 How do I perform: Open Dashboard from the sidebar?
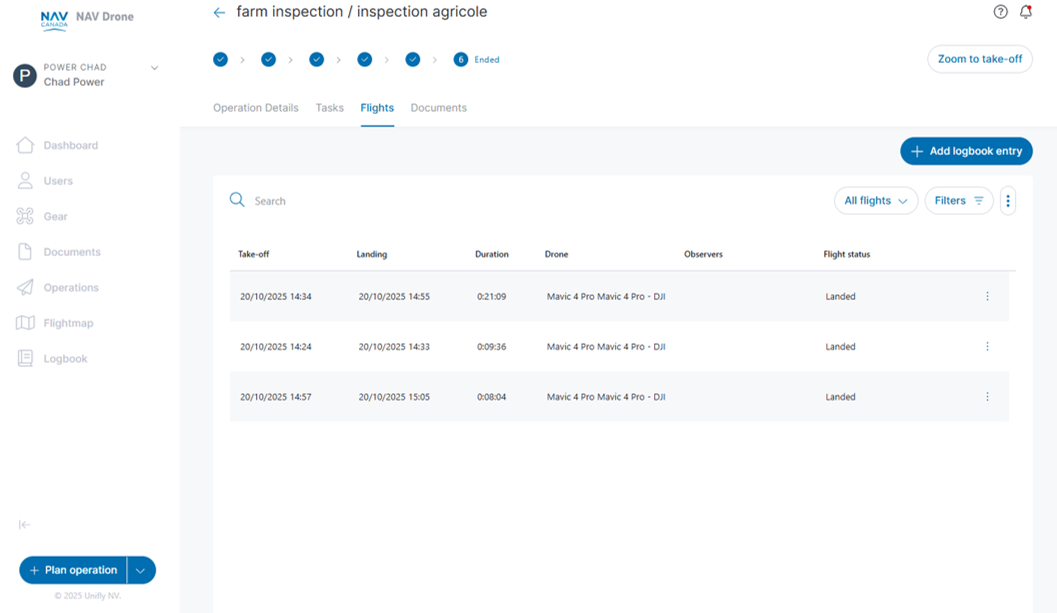click(70, 146)
